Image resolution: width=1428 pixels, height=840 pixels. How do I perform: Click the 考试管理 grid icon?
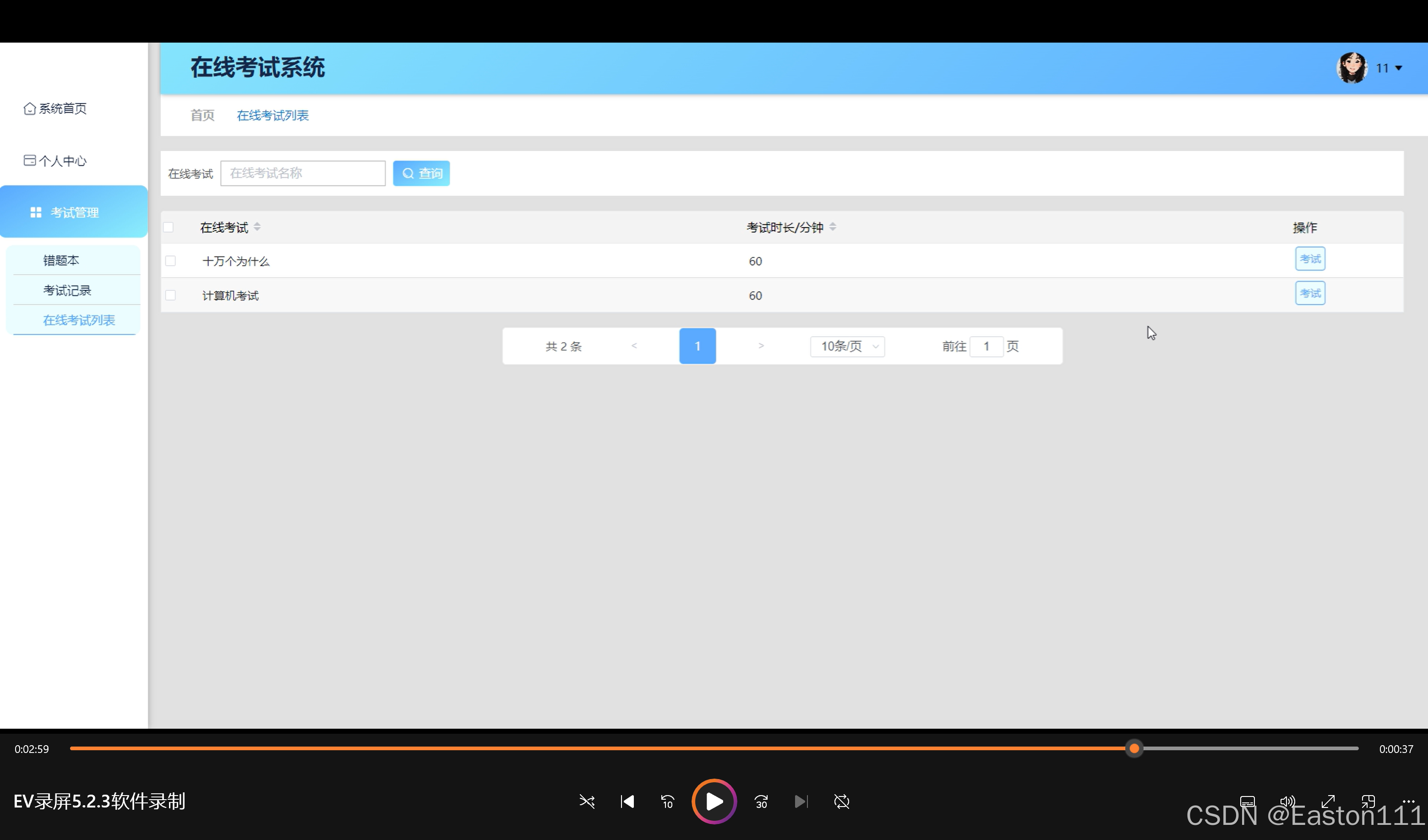[x=36, y=212]
